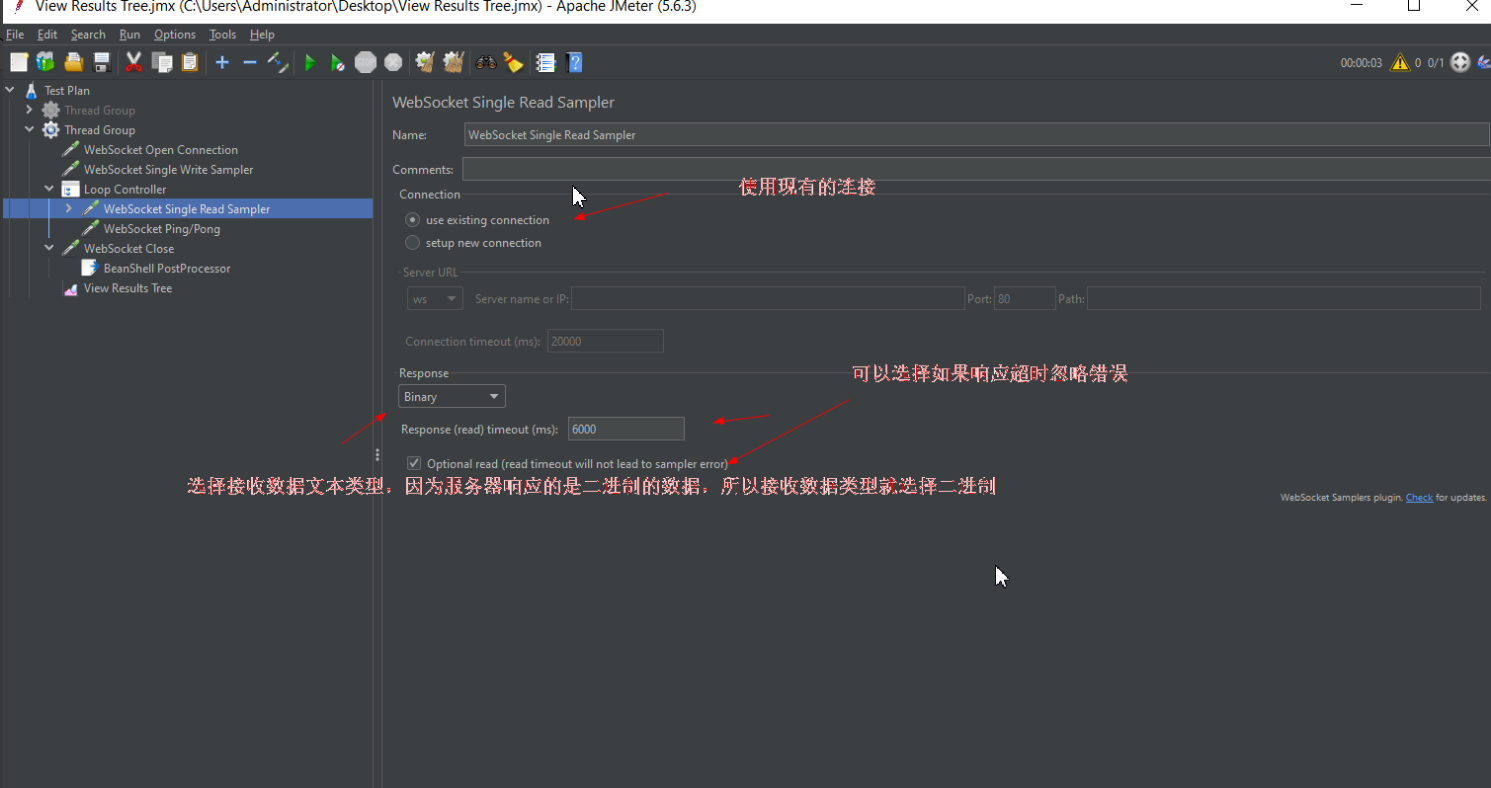Screen dimensions: 1491x788
Task: Click the Path input field
Action: coord(1284,299)
